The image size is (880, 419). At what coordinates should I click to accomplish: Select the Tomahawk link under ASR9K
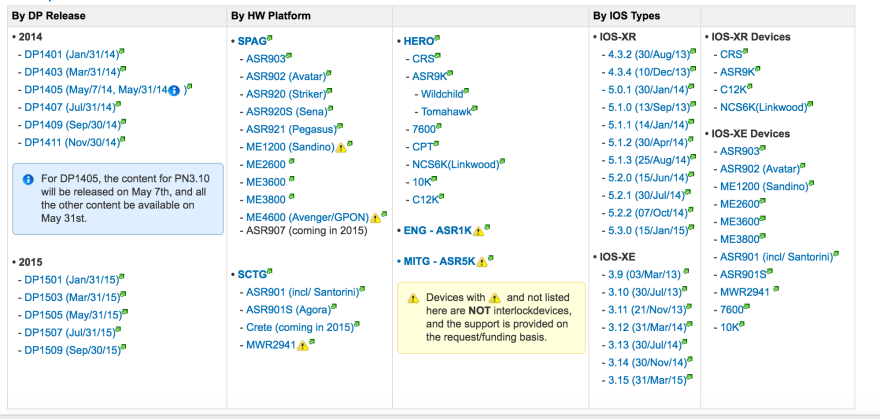coord(447,111)
